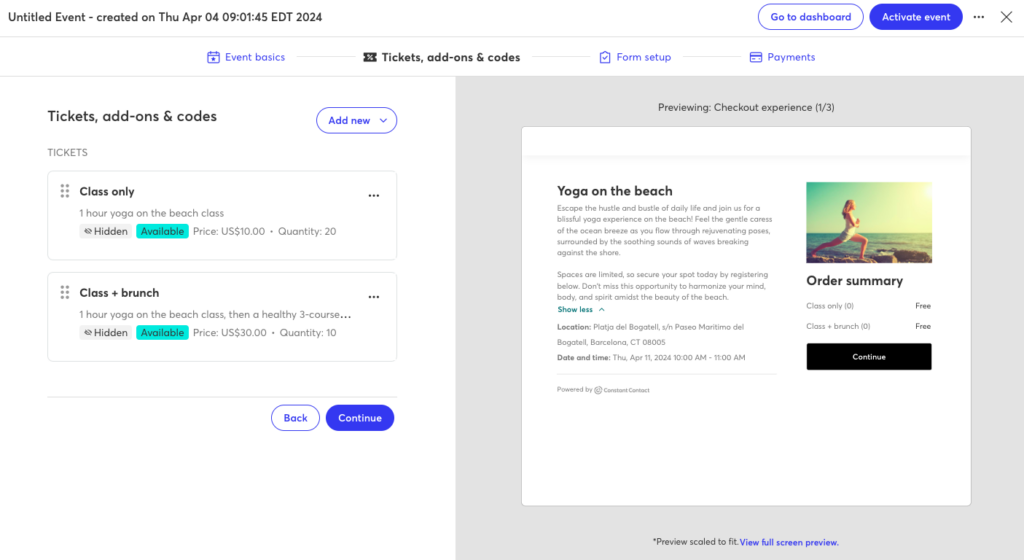
Task: Grab the Class + brunch drag handle
Action: point(65,292)
